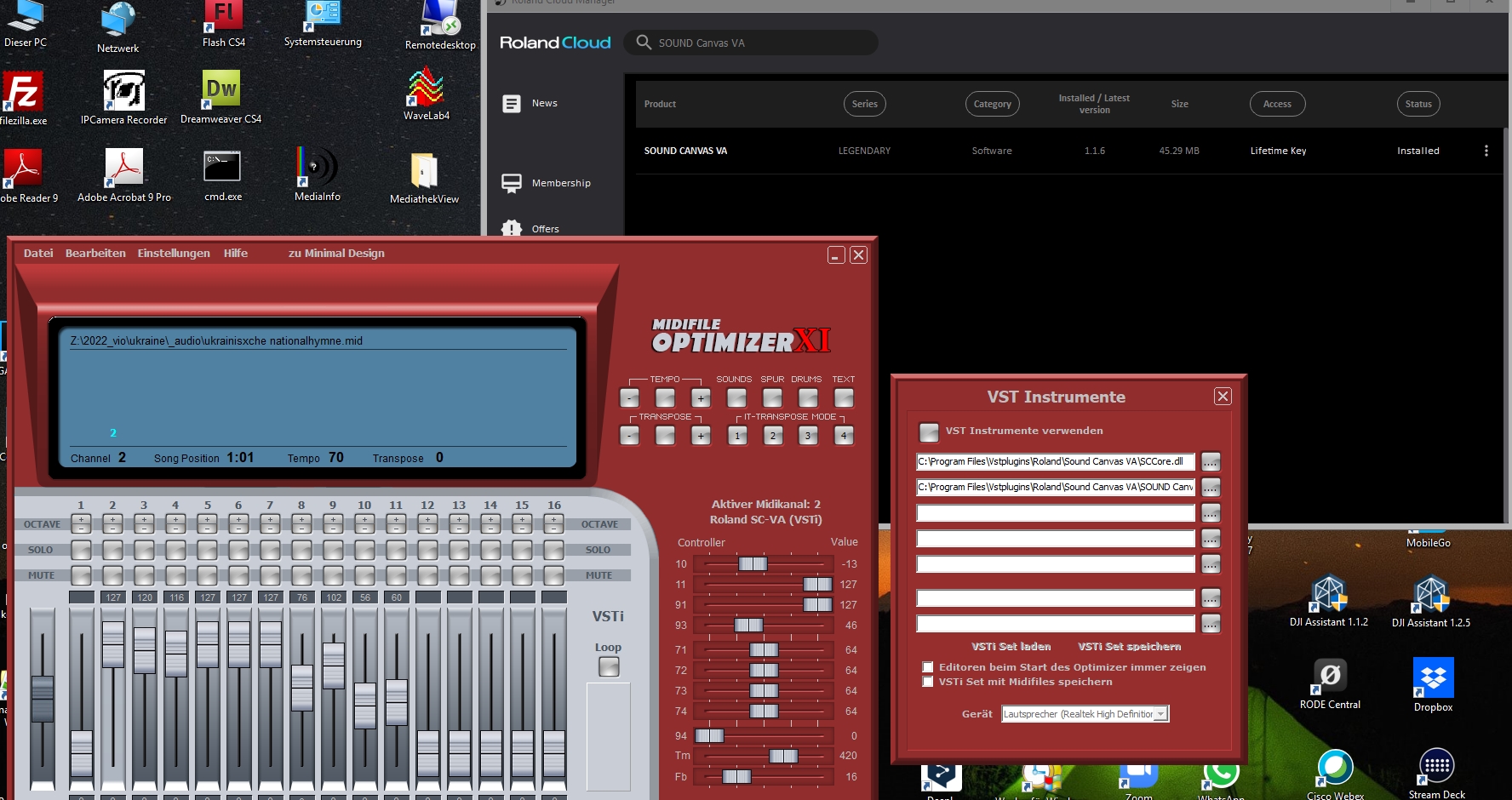
Task: Open MediaInfo desktop icon
Action: pyautogui.click(x=317, y=173)
